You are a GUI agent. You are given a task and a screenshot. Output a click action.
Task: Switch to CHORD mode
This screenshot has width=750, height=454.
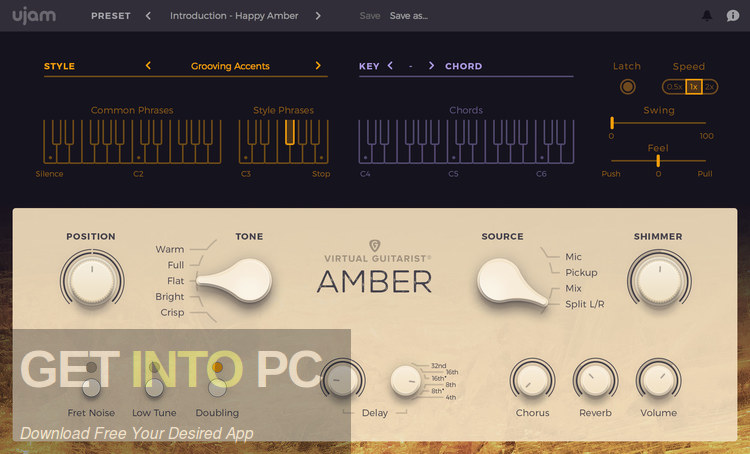463,66
